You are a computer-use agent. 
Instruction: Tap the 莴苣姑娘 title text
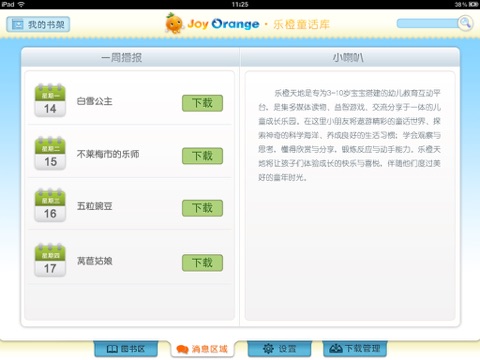tap(95, 261)
